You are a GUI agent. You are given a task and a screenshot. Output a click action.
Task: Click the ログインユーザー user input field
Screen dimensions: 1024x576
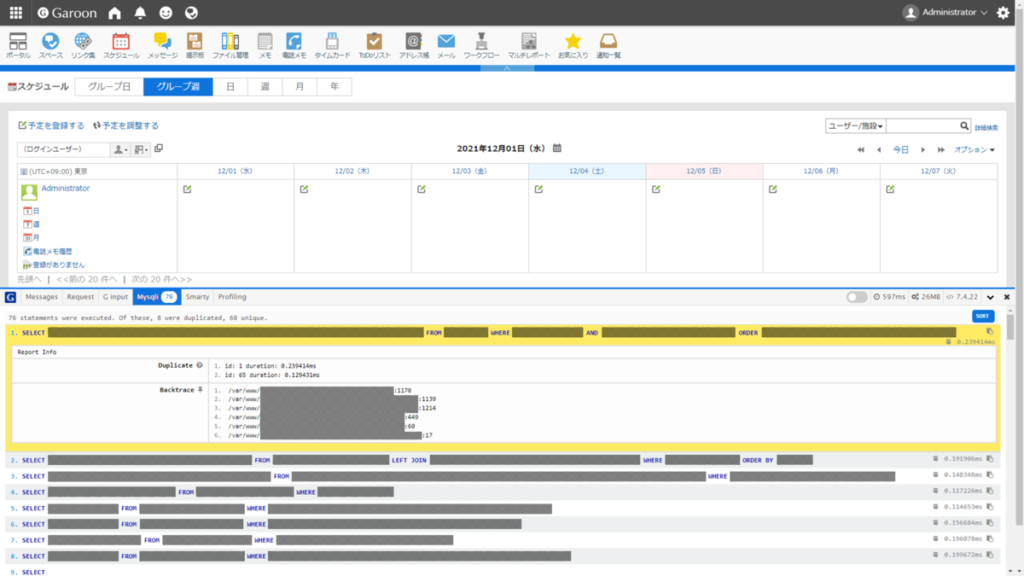[x=63, y=150]
